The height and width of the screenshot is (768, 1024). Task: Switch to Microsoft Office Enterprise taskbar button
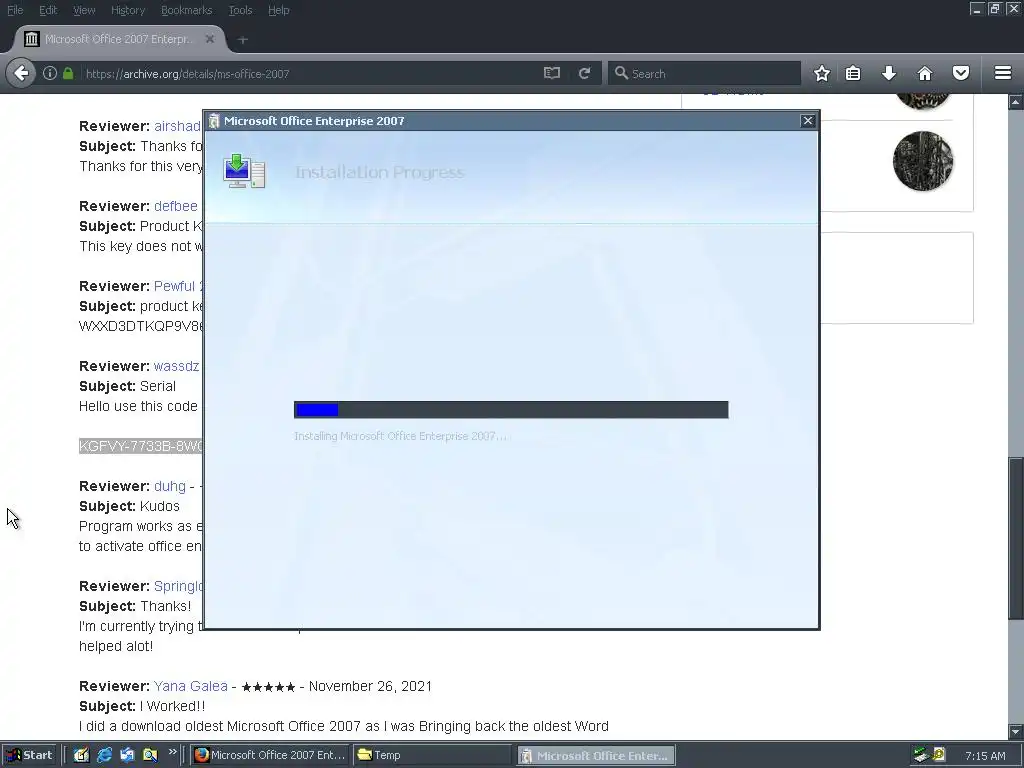[x=596, y=756]
